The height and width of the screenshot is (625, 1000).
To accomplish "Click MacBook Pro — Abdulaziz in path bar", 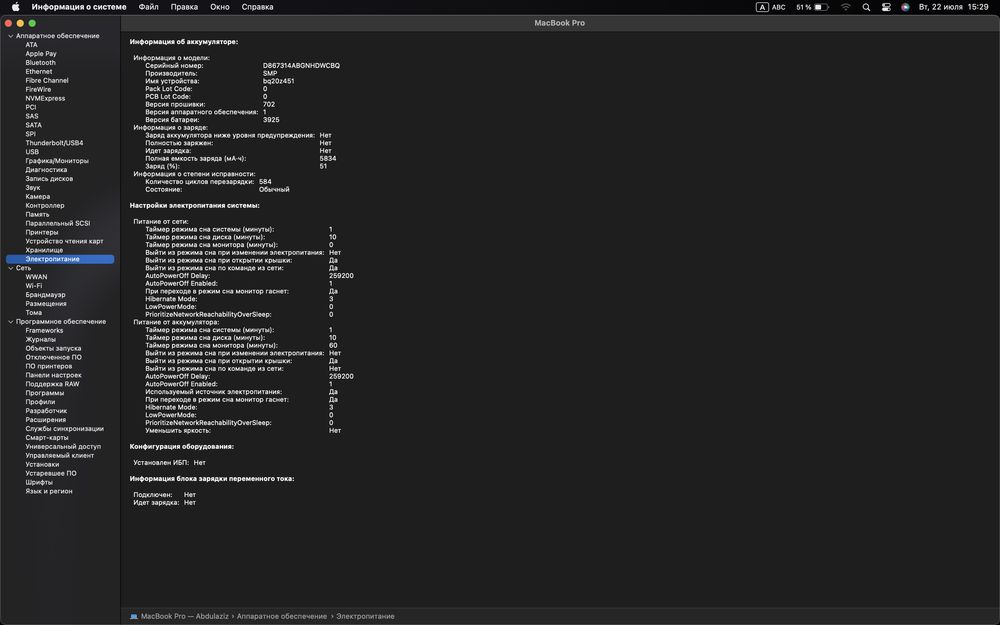I will point(184,616).
